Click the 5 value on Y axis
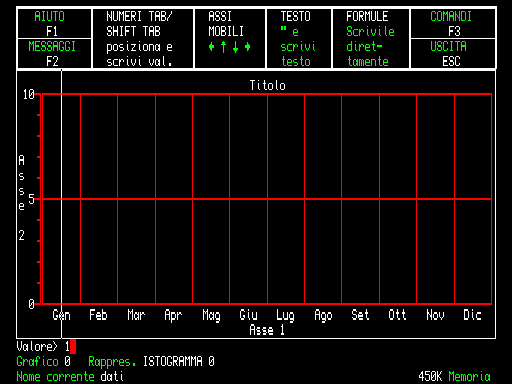This screenshot has width=512, height=384. click(31, 199)
